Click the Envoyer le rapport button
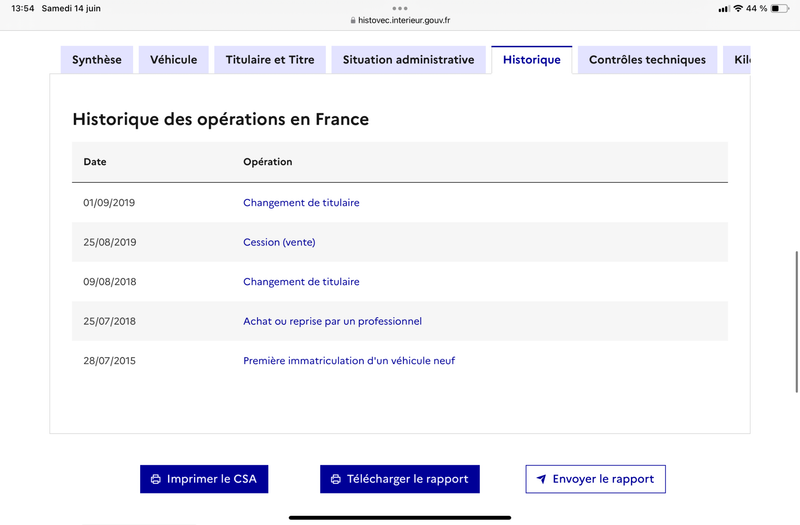The width and height of the screenshot is (800, 525). [x=595, y=479]
